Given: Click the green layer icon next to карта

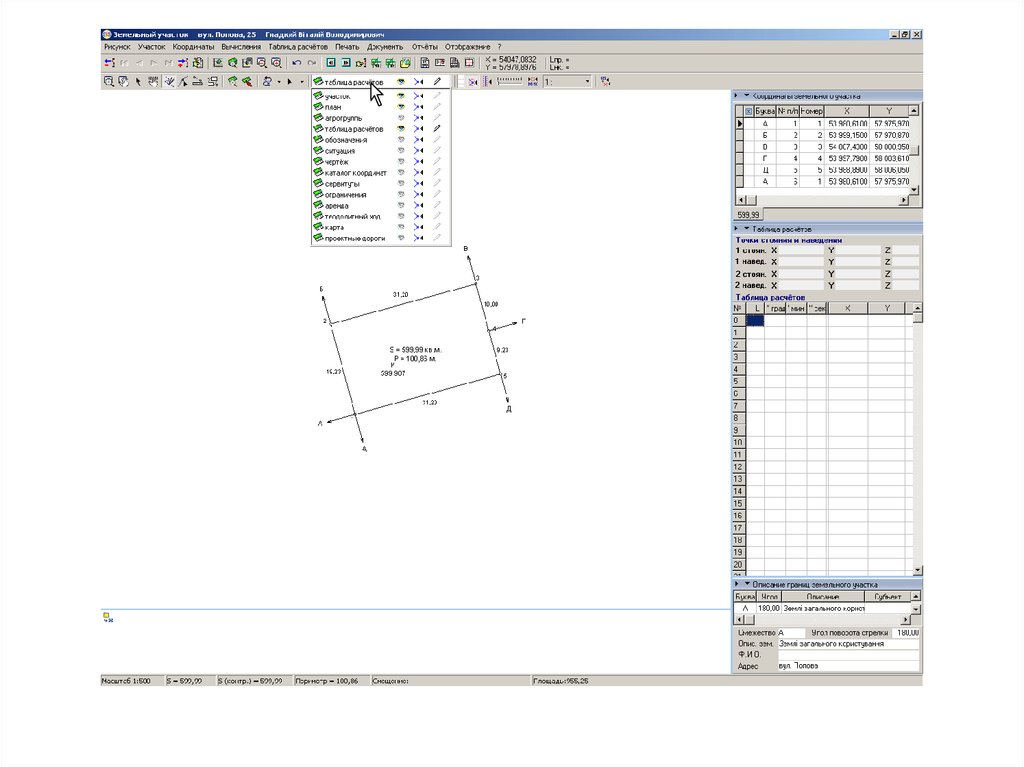Looking at the screenshot, I should [318, 228].
